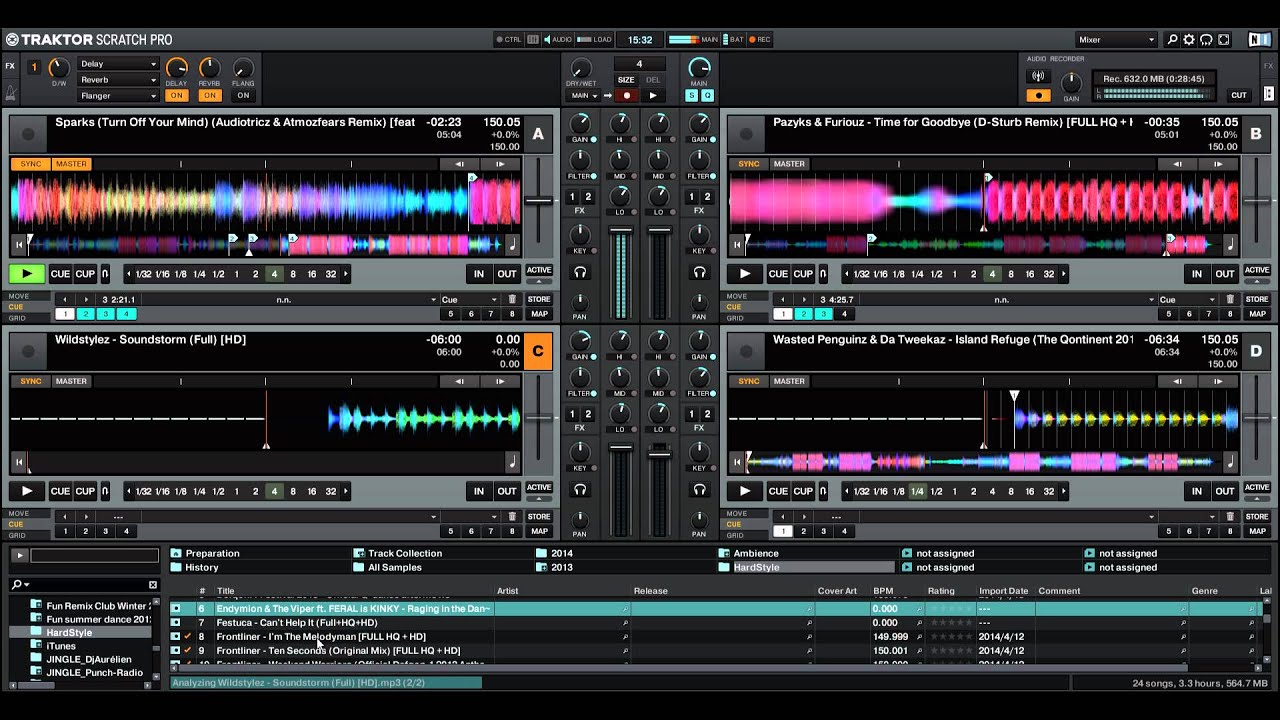The height and width of the screenshot is (720, 1280).
Task: Pause Deck A with the green play button
Action: pyautogui.click(x=27, y=273)
